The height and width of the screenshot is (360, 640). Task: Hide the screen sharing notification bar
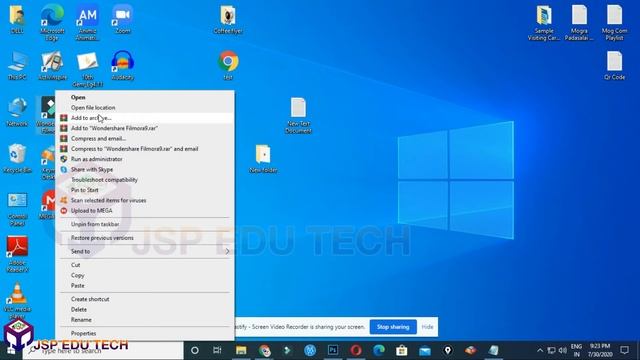pos(427,327)
